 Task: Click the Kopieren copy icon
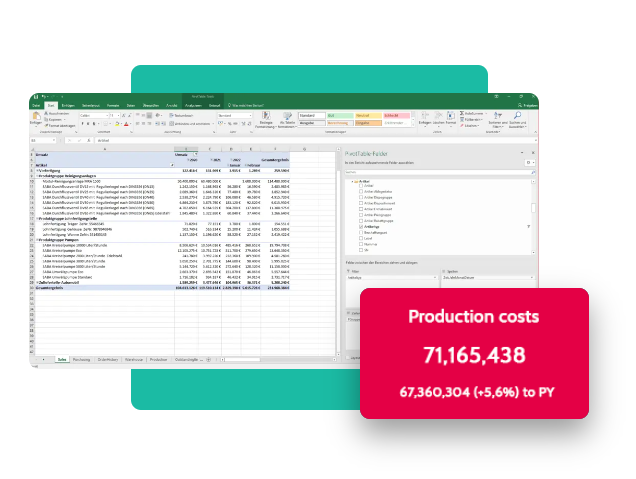46,120
